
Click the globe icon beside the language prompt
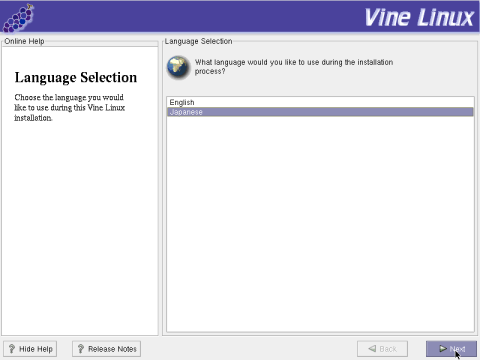(178, 67)
